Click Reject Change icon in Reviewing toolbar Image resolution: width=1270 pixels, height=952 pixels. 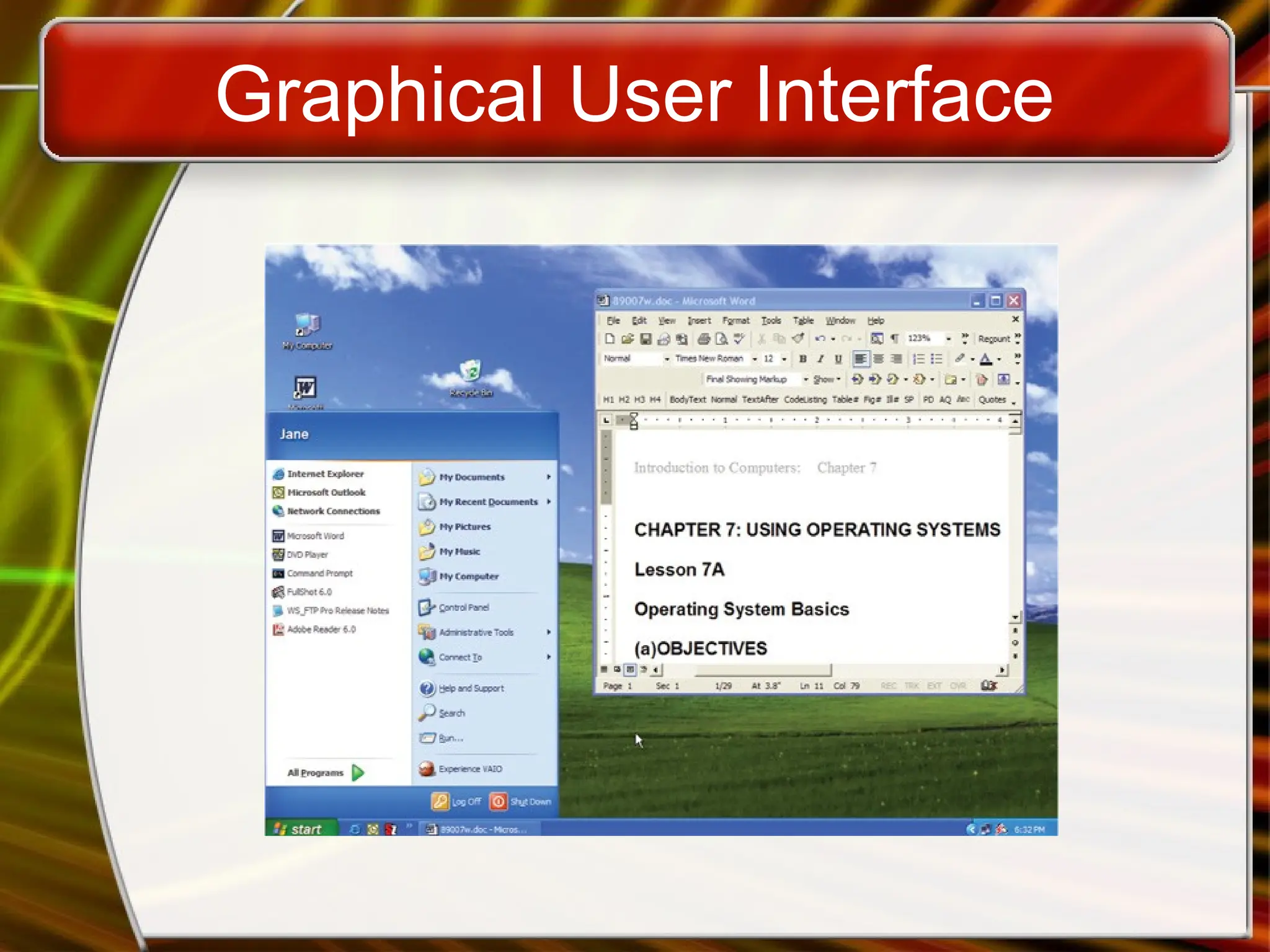tap(919, 379)
